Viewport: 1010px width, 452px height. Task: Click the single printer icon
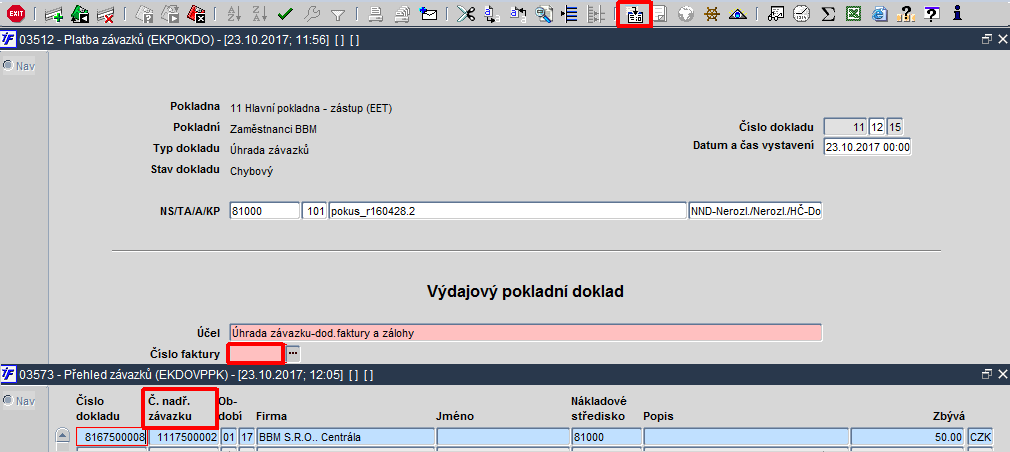click(376, 14)
